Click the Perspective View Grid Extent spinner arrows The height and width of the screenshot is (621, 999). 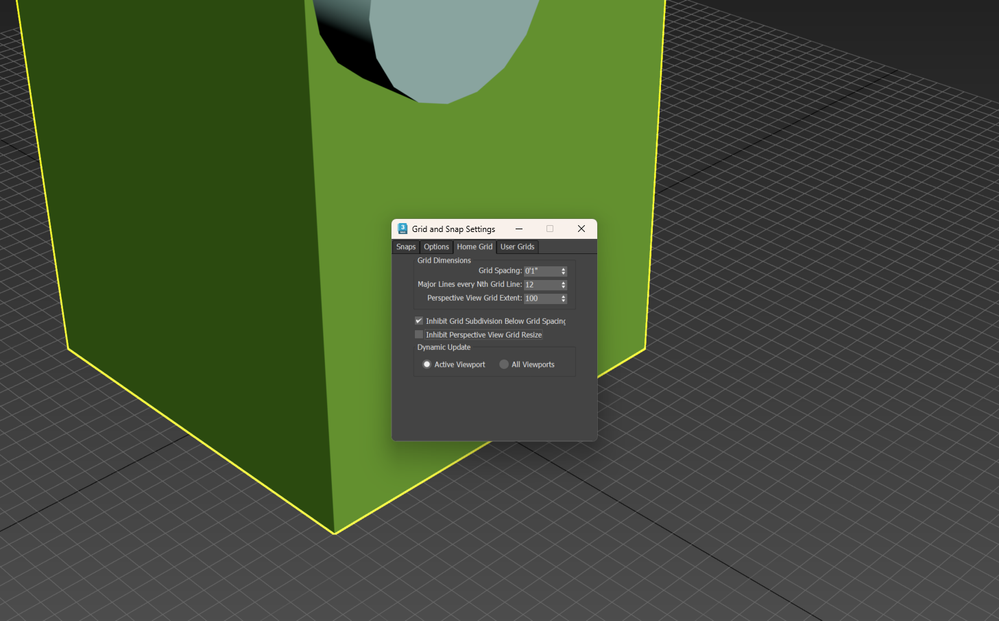(x=563, y=298)
